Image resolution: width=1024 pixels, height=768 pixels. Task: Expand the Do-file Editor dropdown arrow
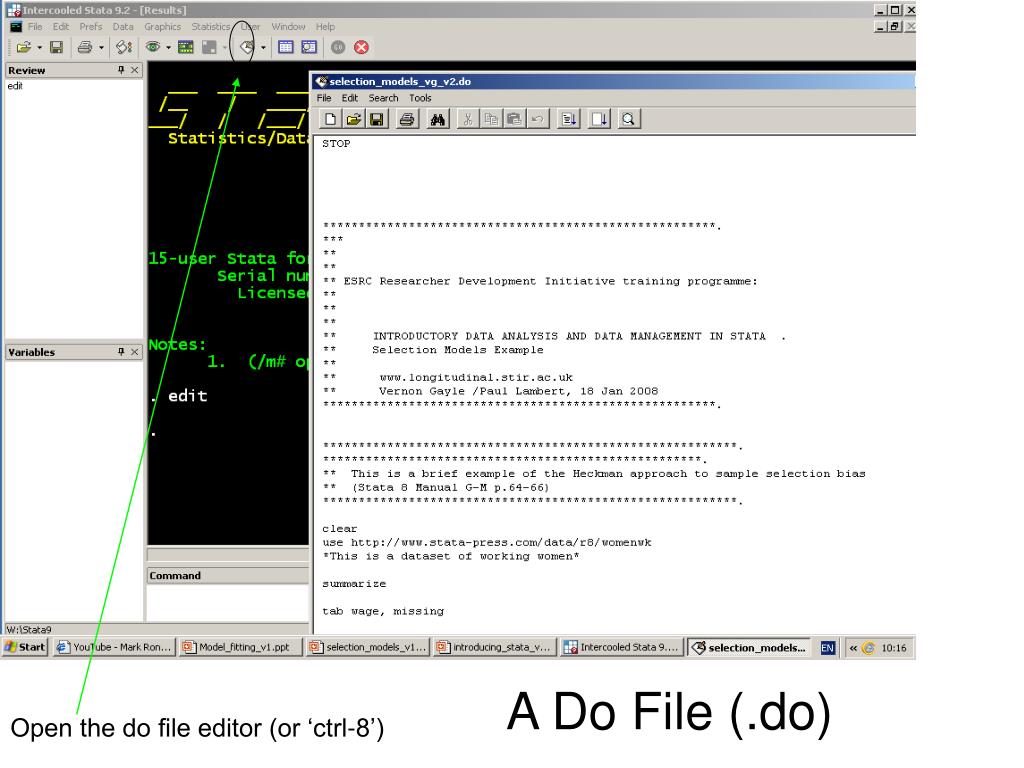click(x=263, y=48)
